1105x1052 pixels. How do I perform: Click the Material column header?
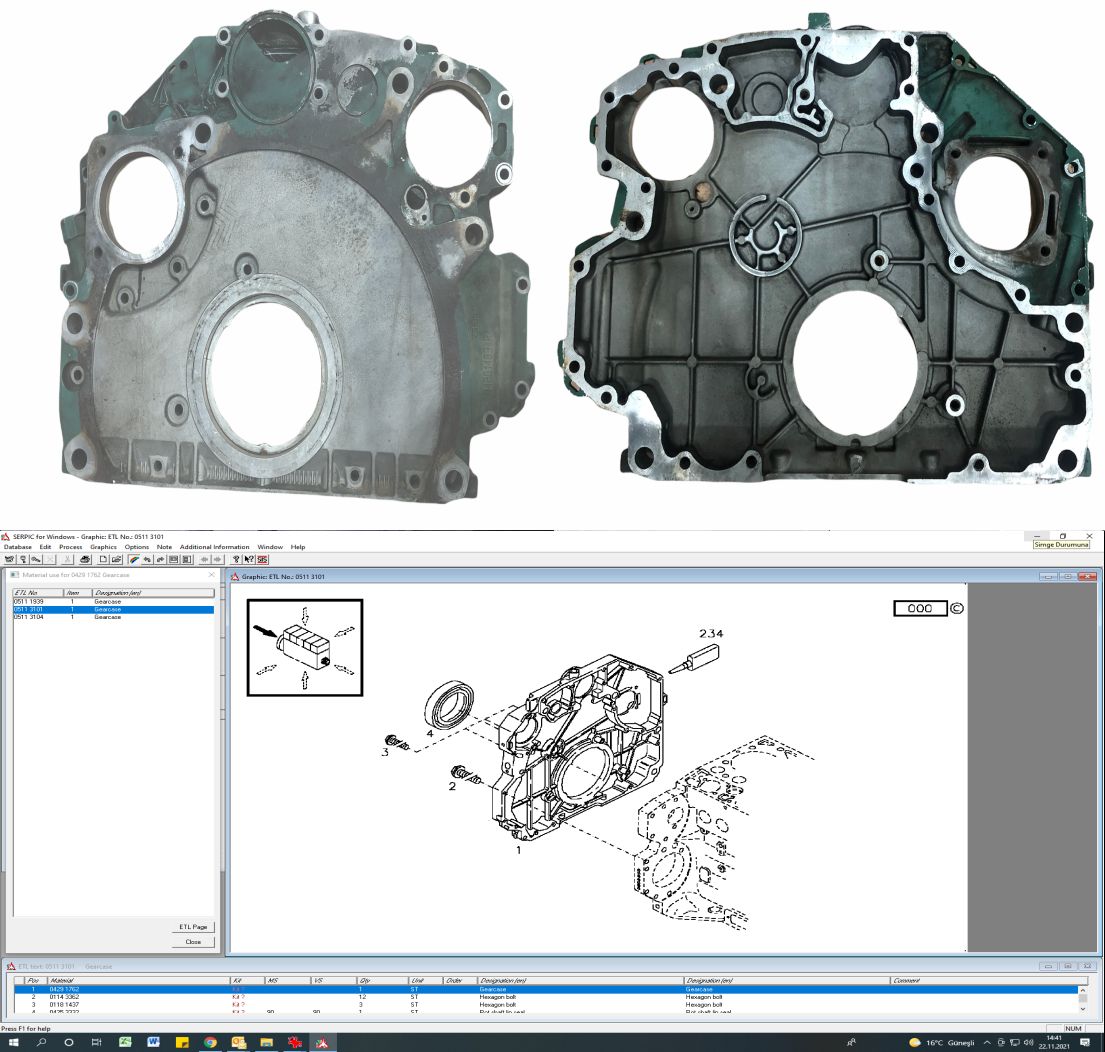coord(139,981)
